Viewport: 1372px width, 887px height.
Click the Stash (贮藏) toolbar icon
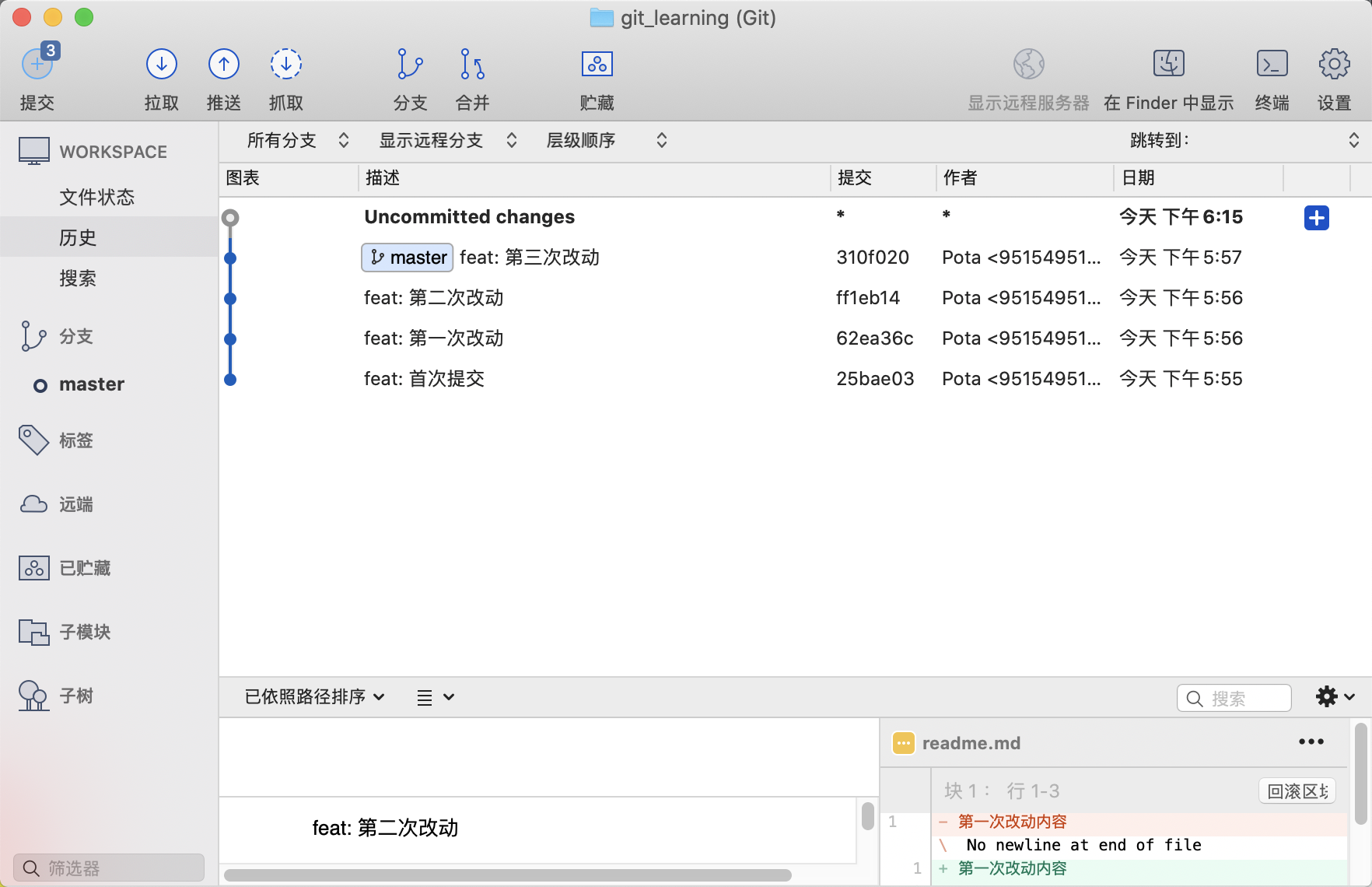(597, 64)
